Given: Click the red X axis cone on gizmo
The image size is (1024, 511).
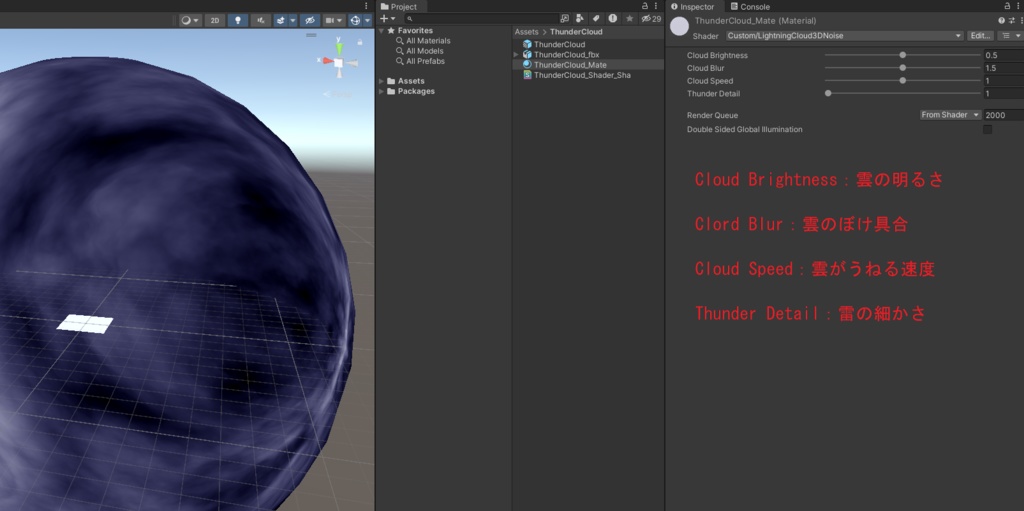Looking at the screenshot, I should tap(326, 61).
